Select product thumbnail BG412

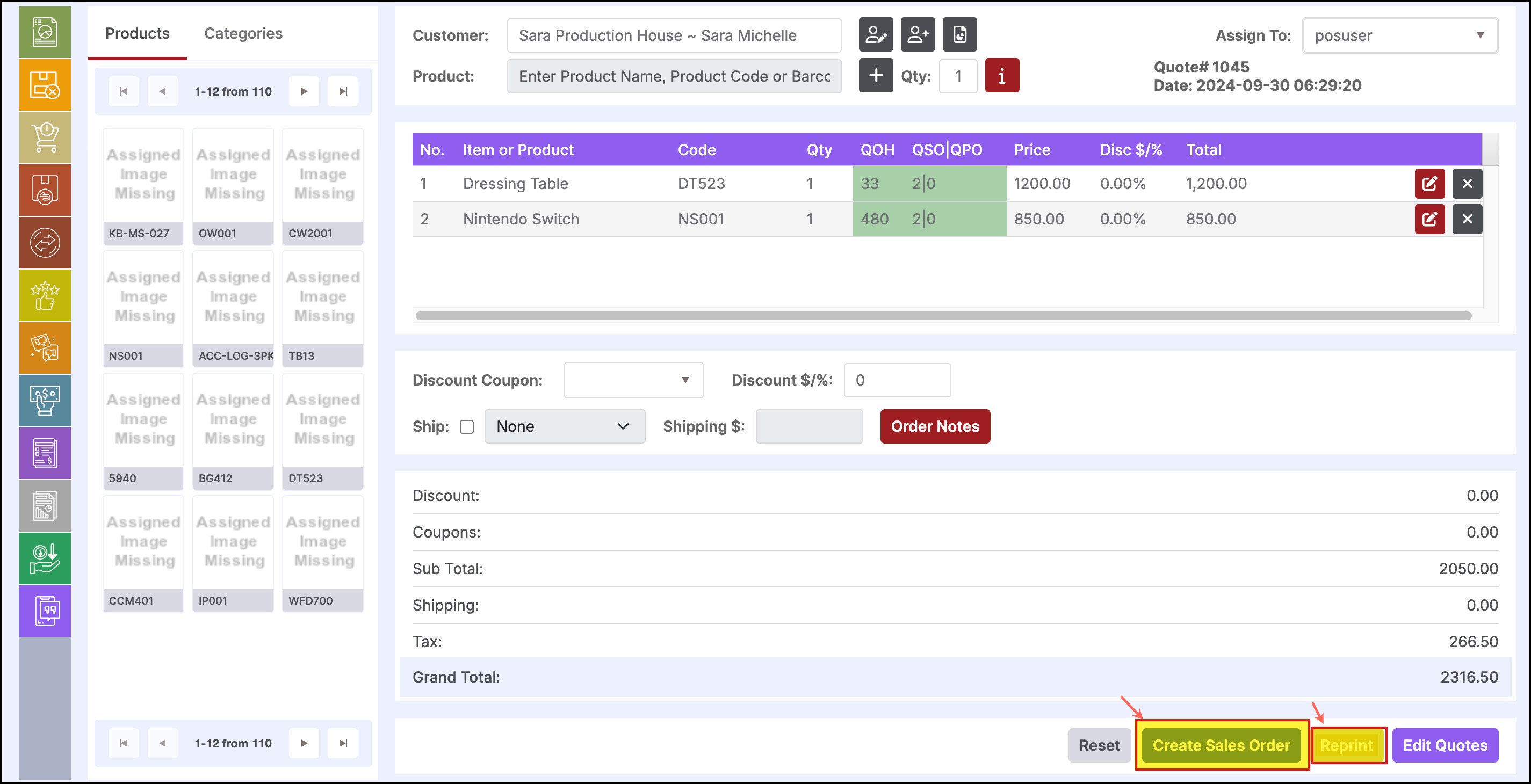click(233, 431)
